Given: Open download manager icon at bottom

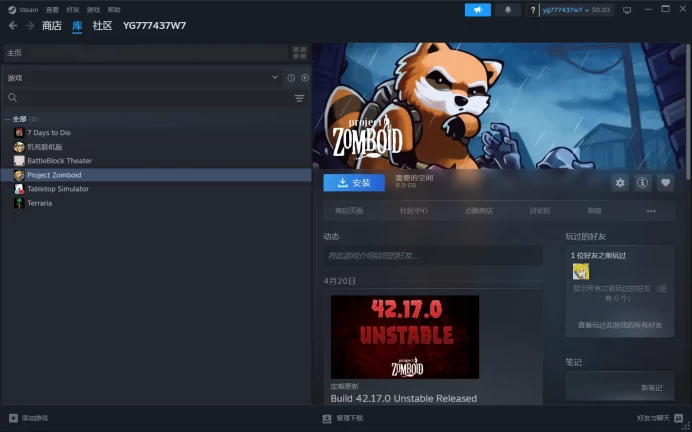Looking at the screenshot, I should (x=327, y=418).
